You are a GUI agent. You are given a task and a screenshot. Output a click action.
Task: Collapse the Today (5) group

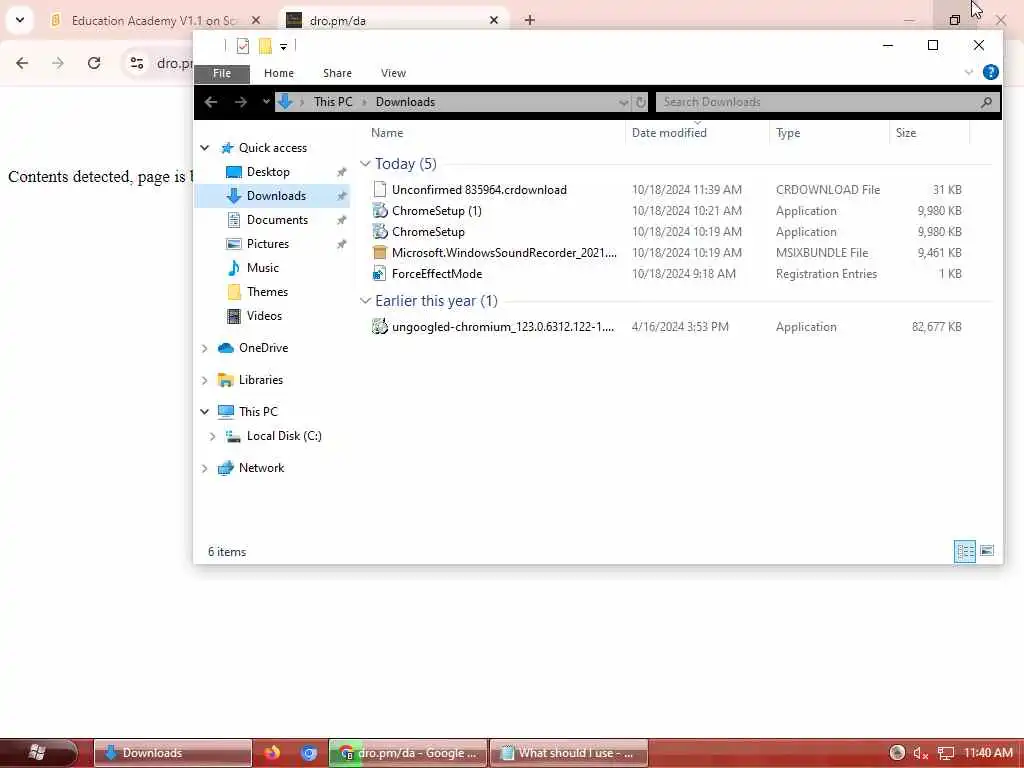(365, 163)
